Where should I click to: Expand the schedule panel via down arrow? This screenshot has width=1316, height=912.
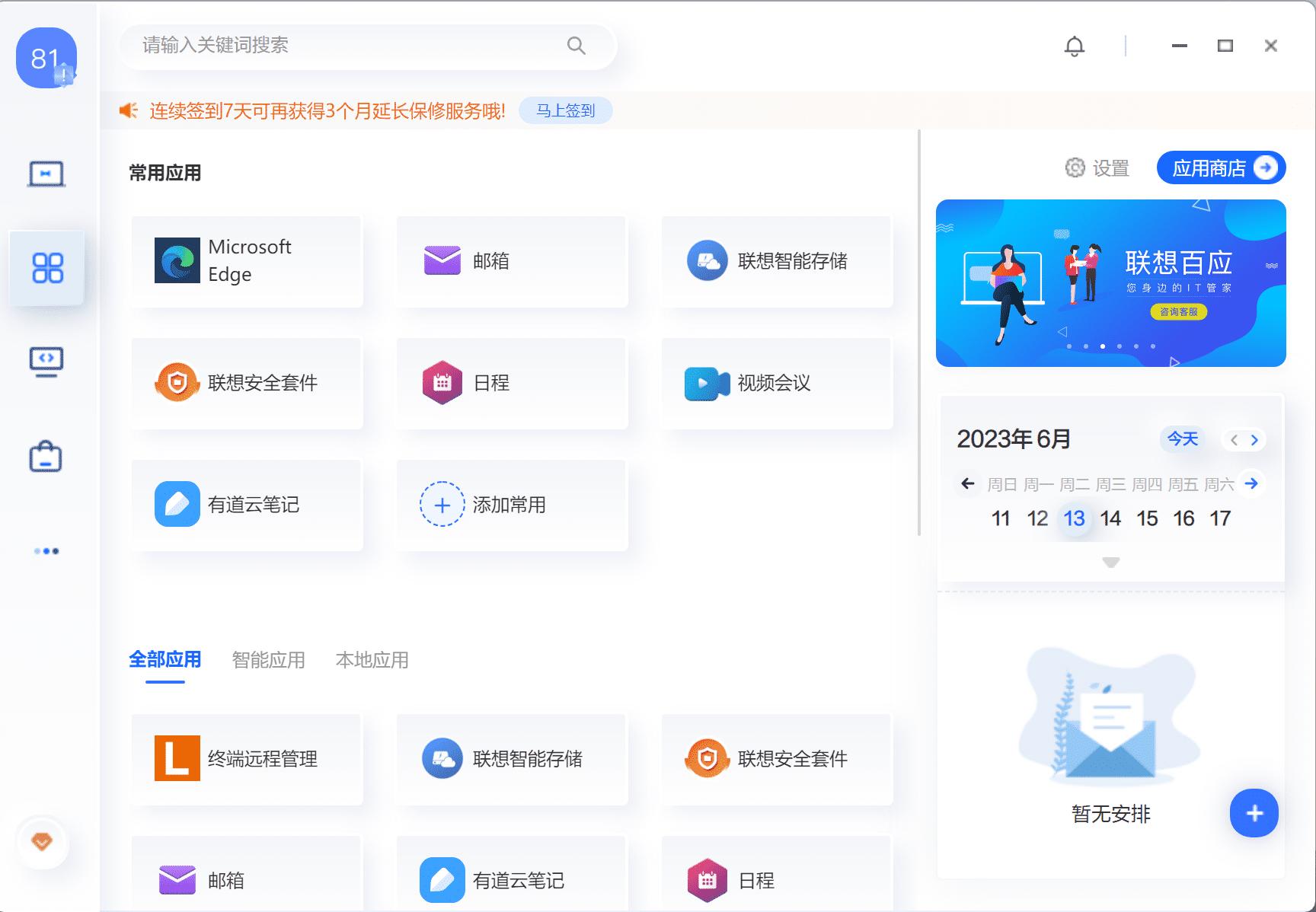coord(1110,562)
